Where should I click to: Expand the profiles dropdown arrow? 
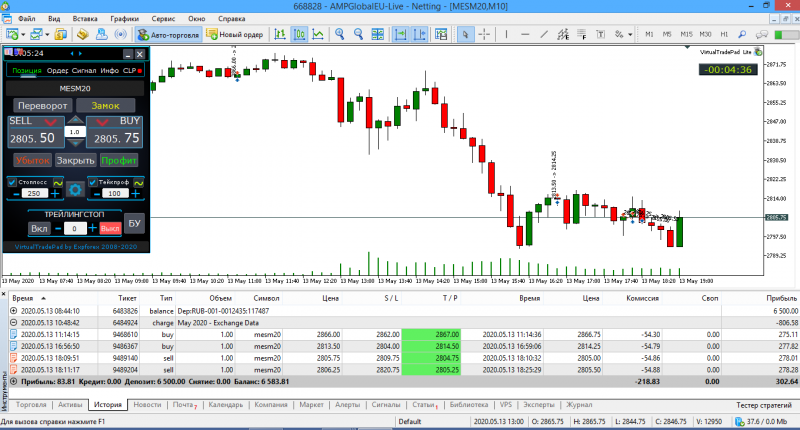coord(47,35)
